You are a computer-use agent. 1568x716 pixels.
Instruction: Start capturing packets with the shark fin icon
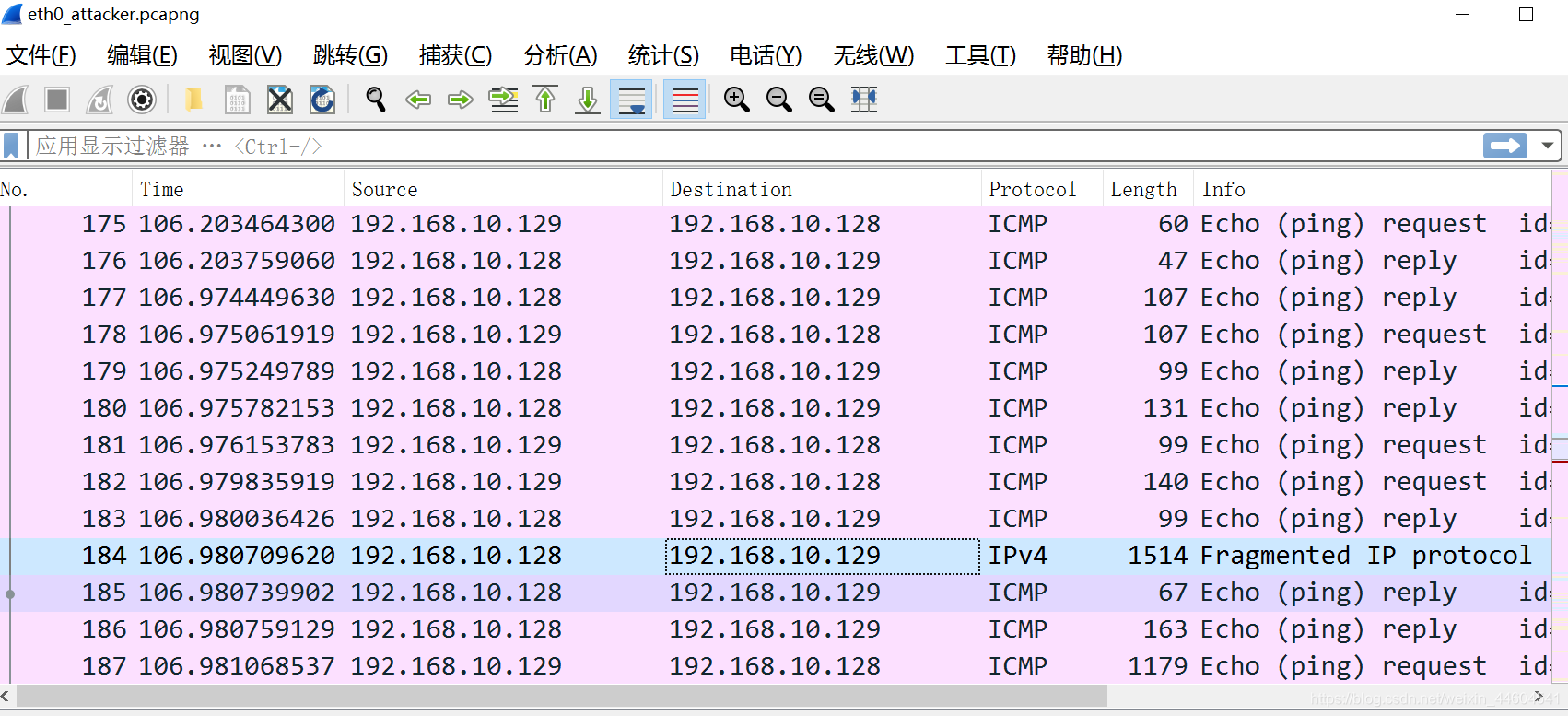(16, 99)
